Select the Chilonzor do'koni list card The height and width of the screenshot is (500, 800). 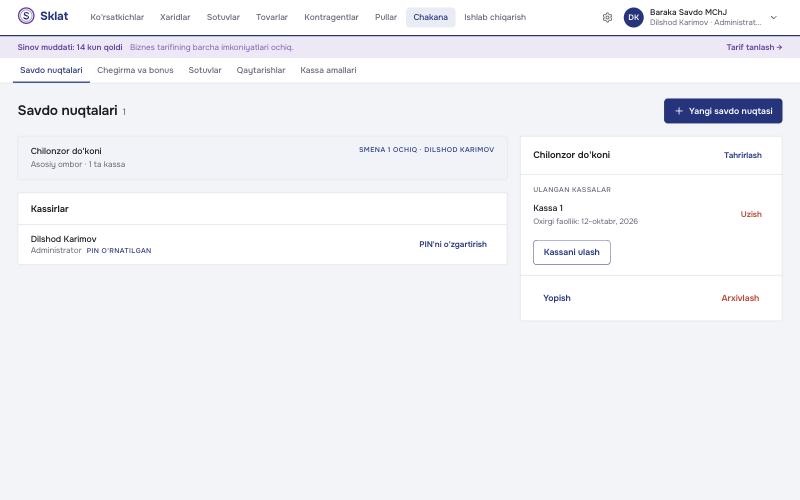tap(262, 158)
